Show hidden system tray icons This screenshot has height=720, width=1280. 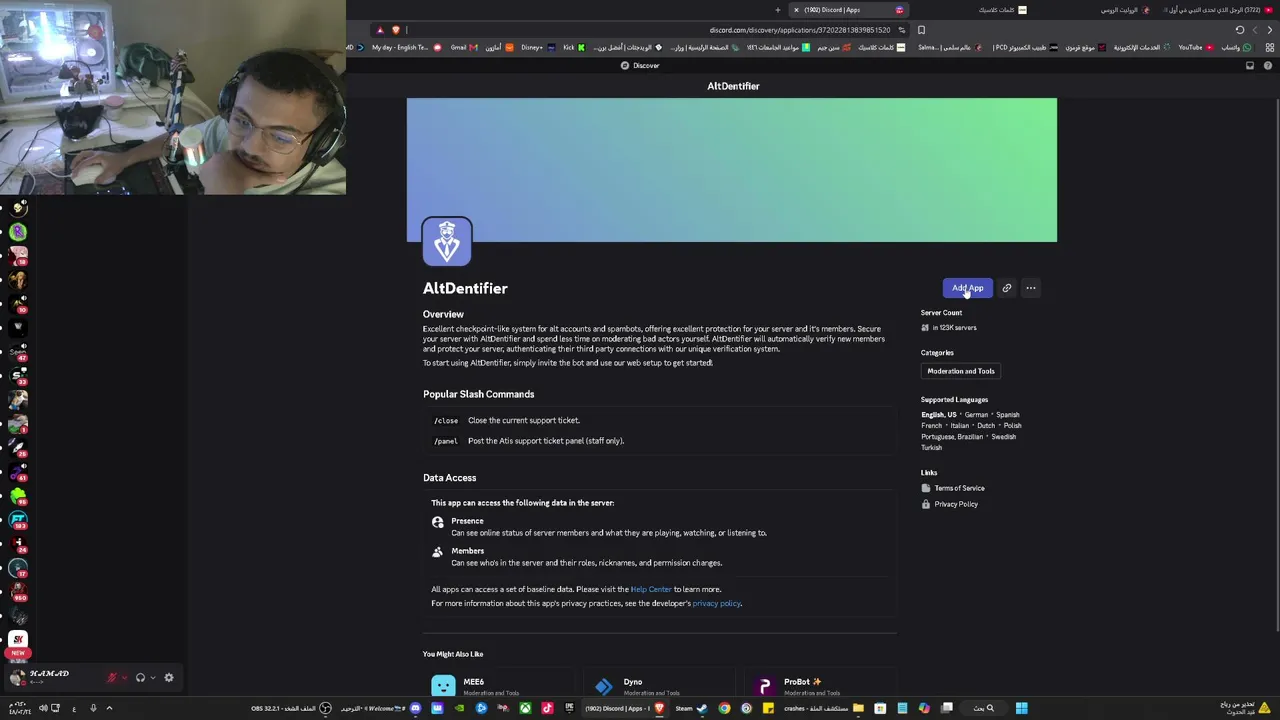pyautogui.click(x=109, y=709)
